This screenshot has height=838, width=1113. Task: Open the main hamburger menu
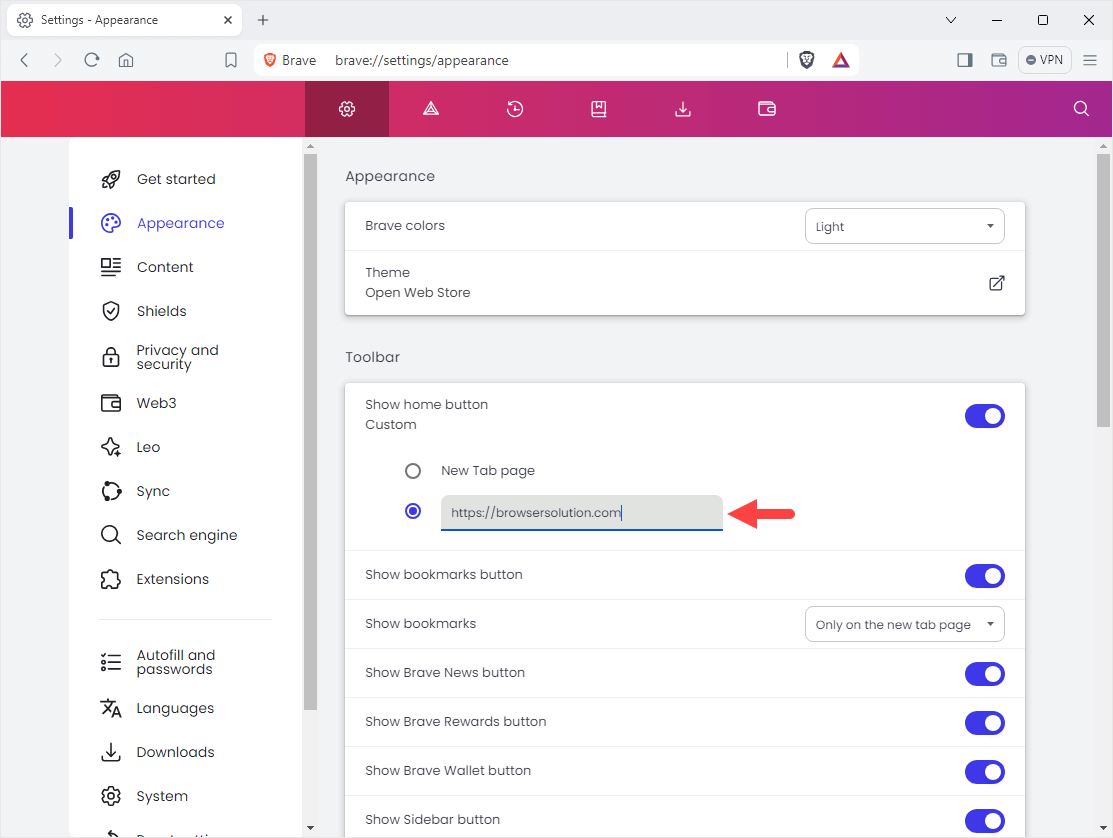(1090, 60)
